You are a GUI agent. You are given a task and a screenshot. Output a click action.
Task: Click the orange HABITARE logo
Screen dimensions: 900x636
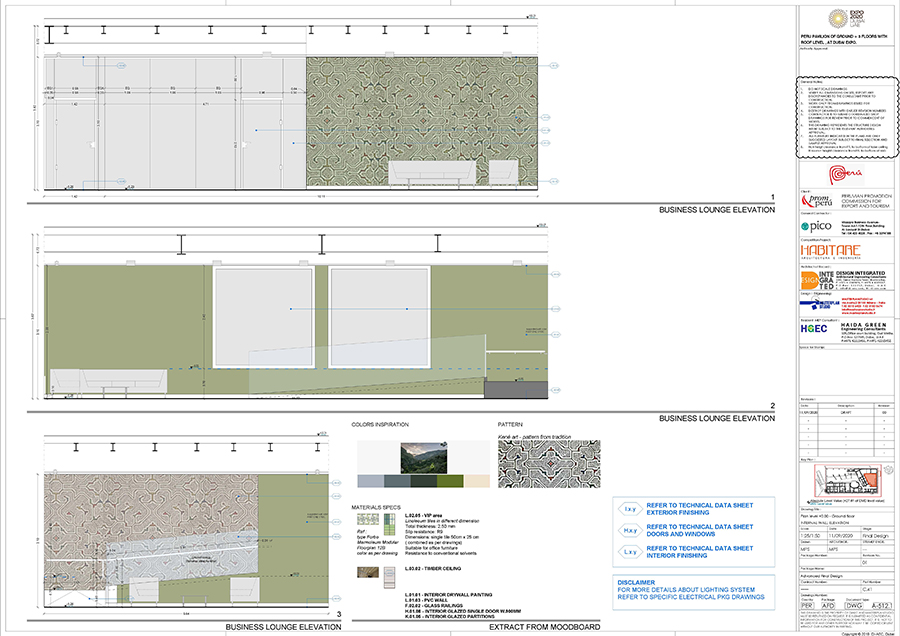click(x=831, y=251)
